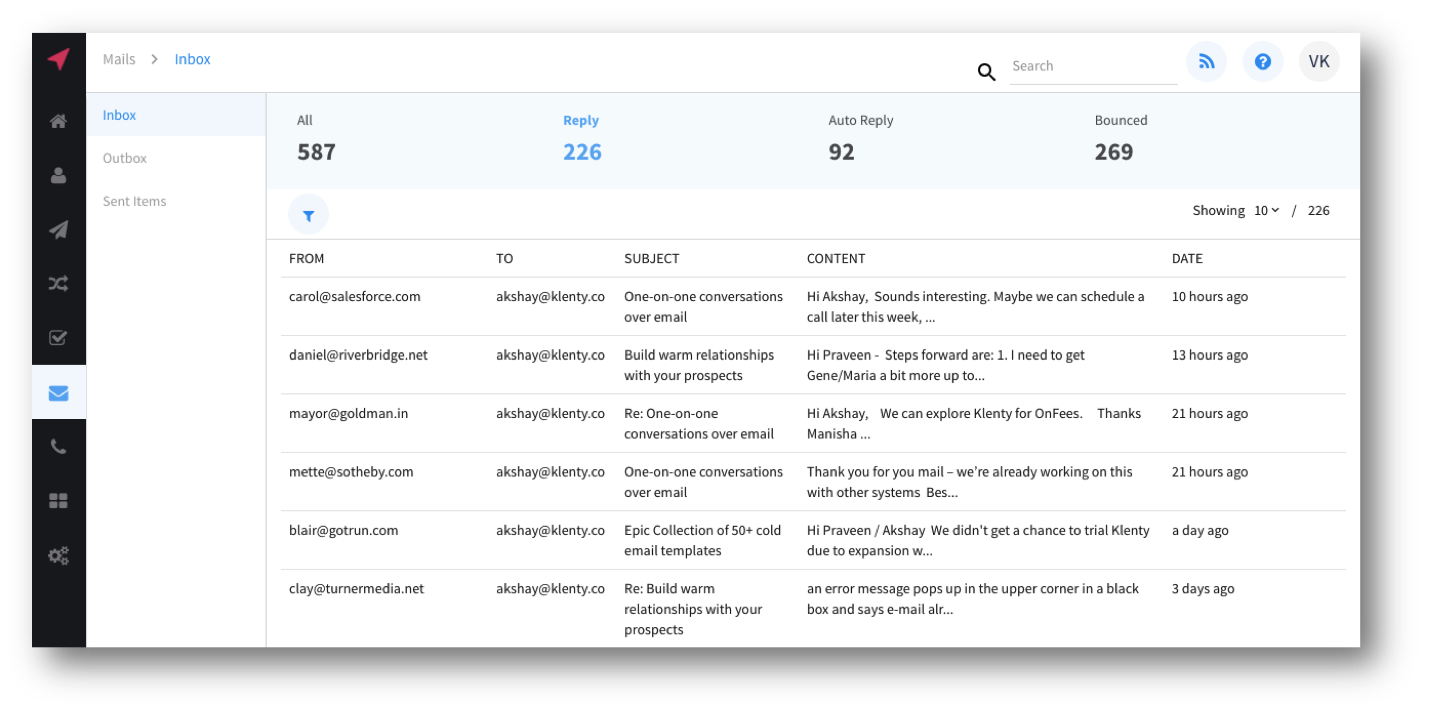Open the Home dashboard from the sidebar
This screenshot has width=1432, height=712.
(x=57, y=120)
